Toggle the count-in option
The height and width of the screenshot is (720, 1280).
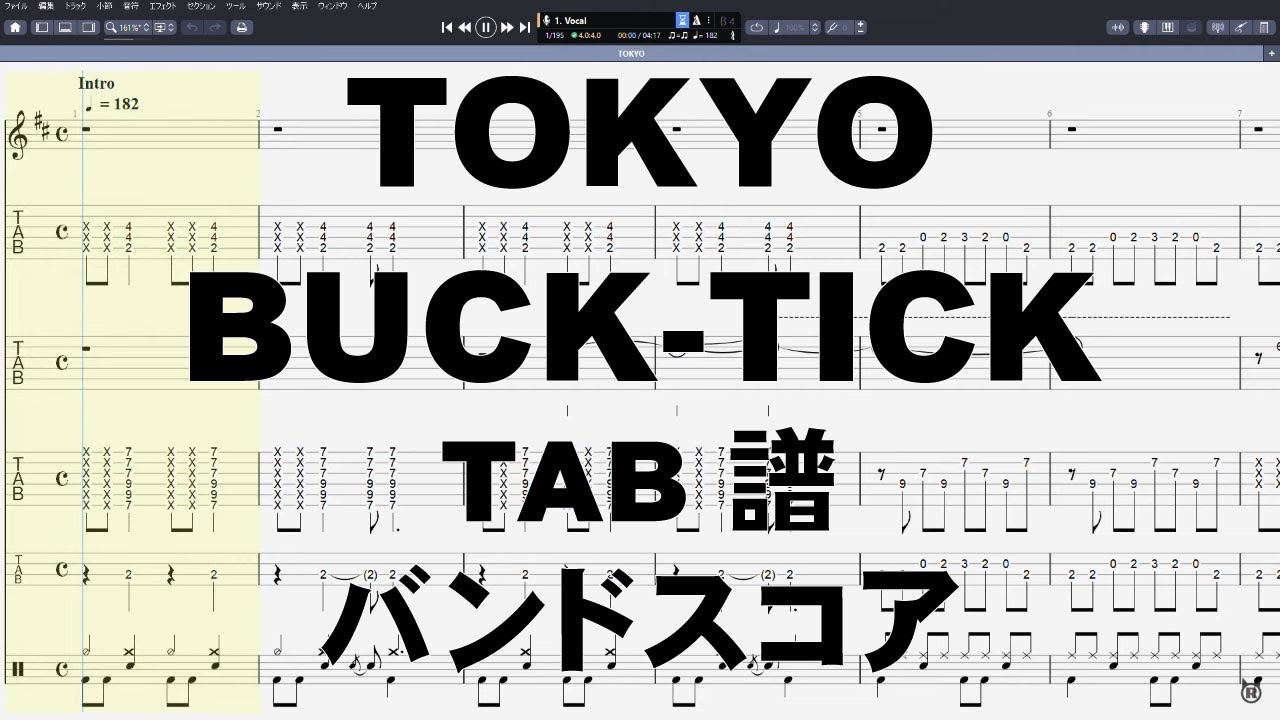coord(682,20)
